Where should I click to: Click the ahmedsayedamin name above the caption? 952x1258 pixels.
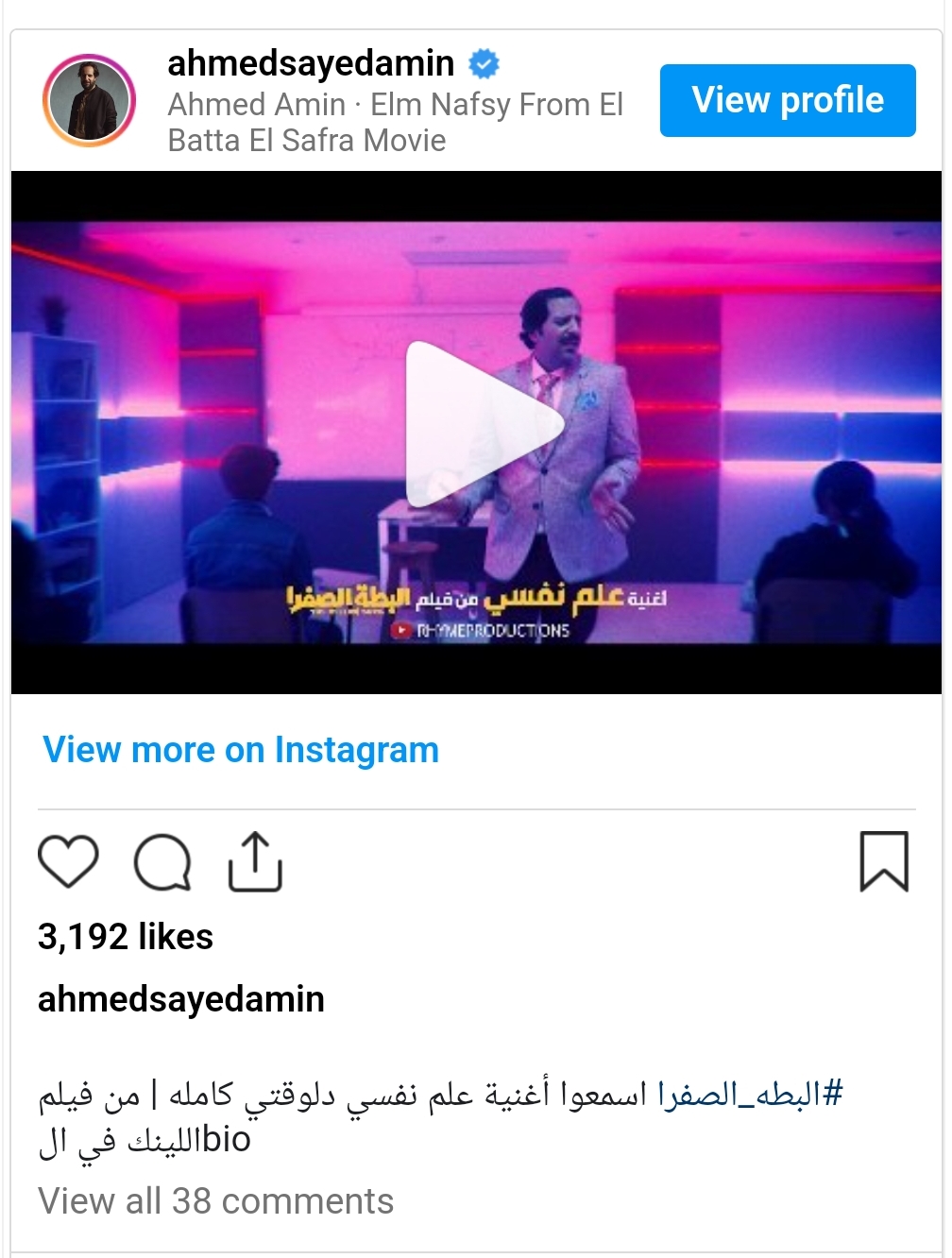click(x=181, y=999)
